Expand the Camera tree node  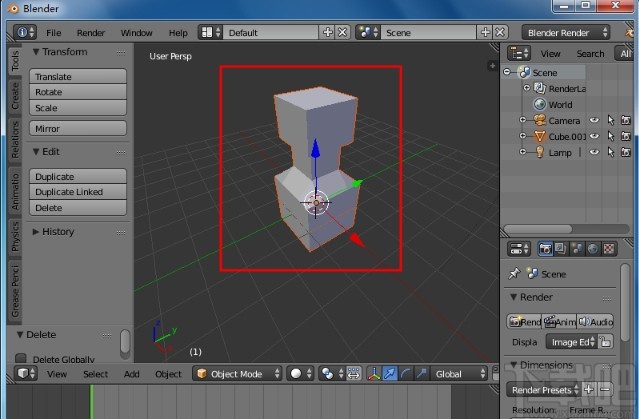point(522,120)
